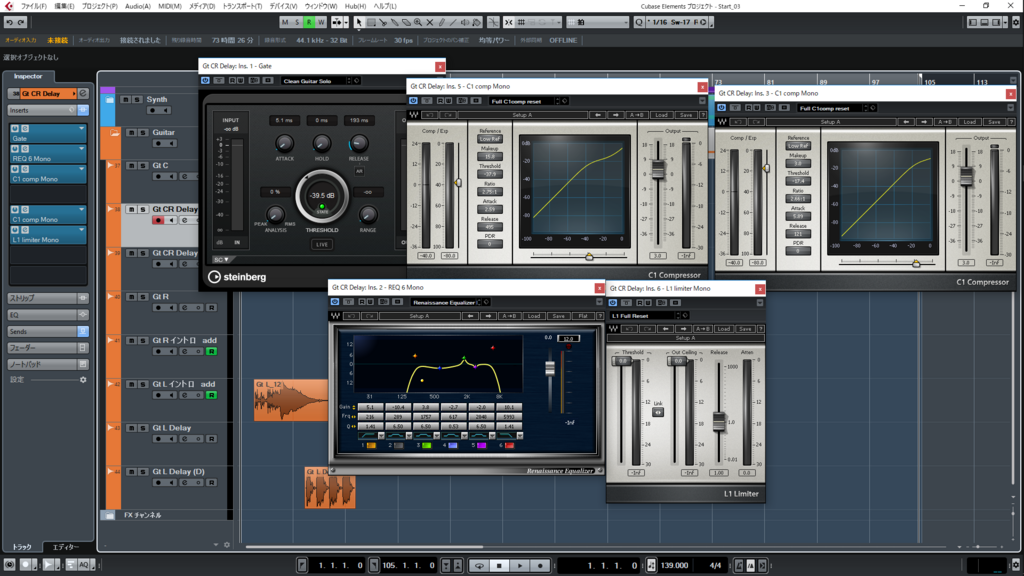
Task: Click Save in L1 limiter window
Action: click(x=744, y=329)
